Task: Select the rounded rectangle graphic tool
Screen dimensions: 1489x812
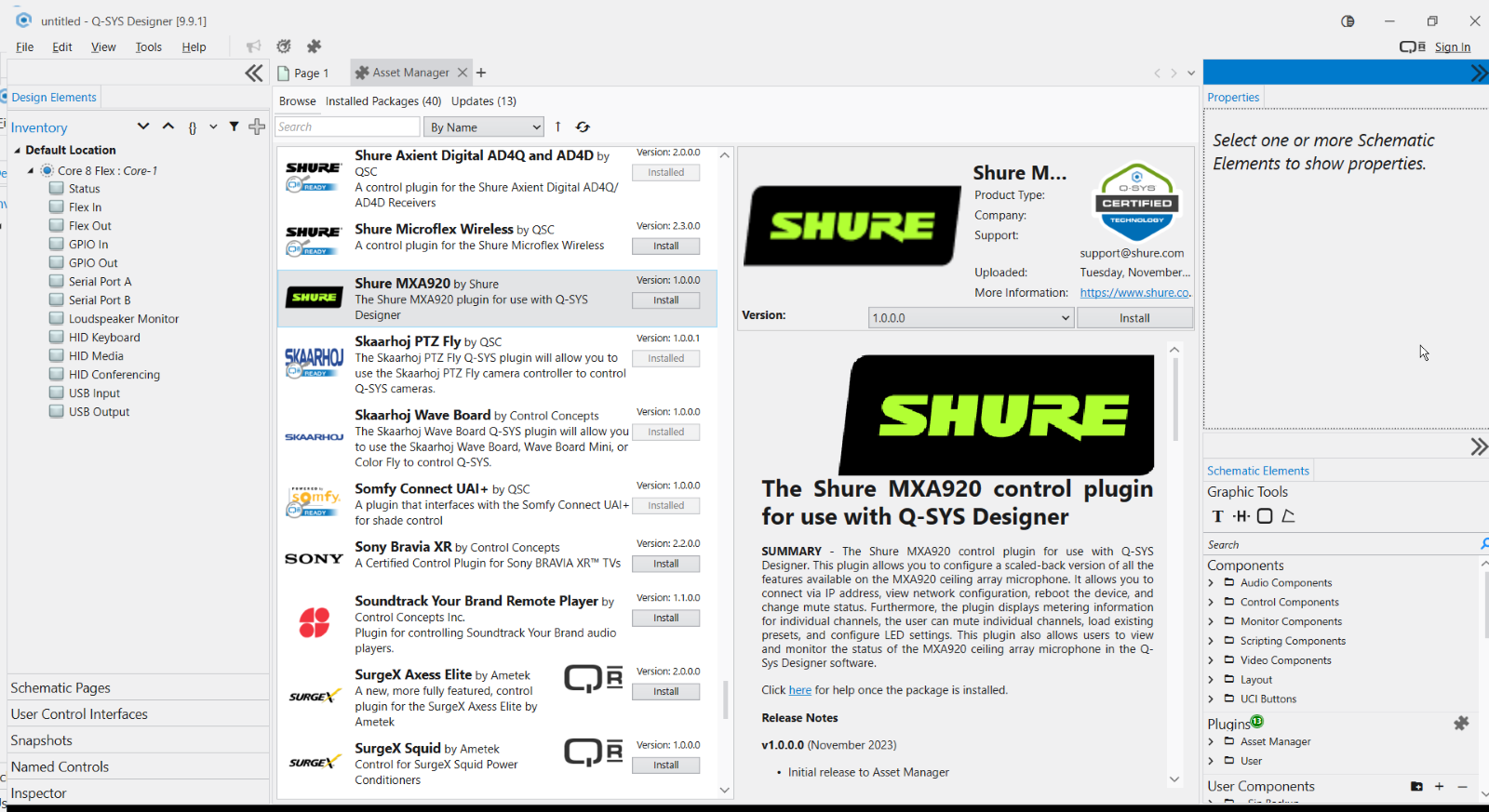Action: 1265,516
